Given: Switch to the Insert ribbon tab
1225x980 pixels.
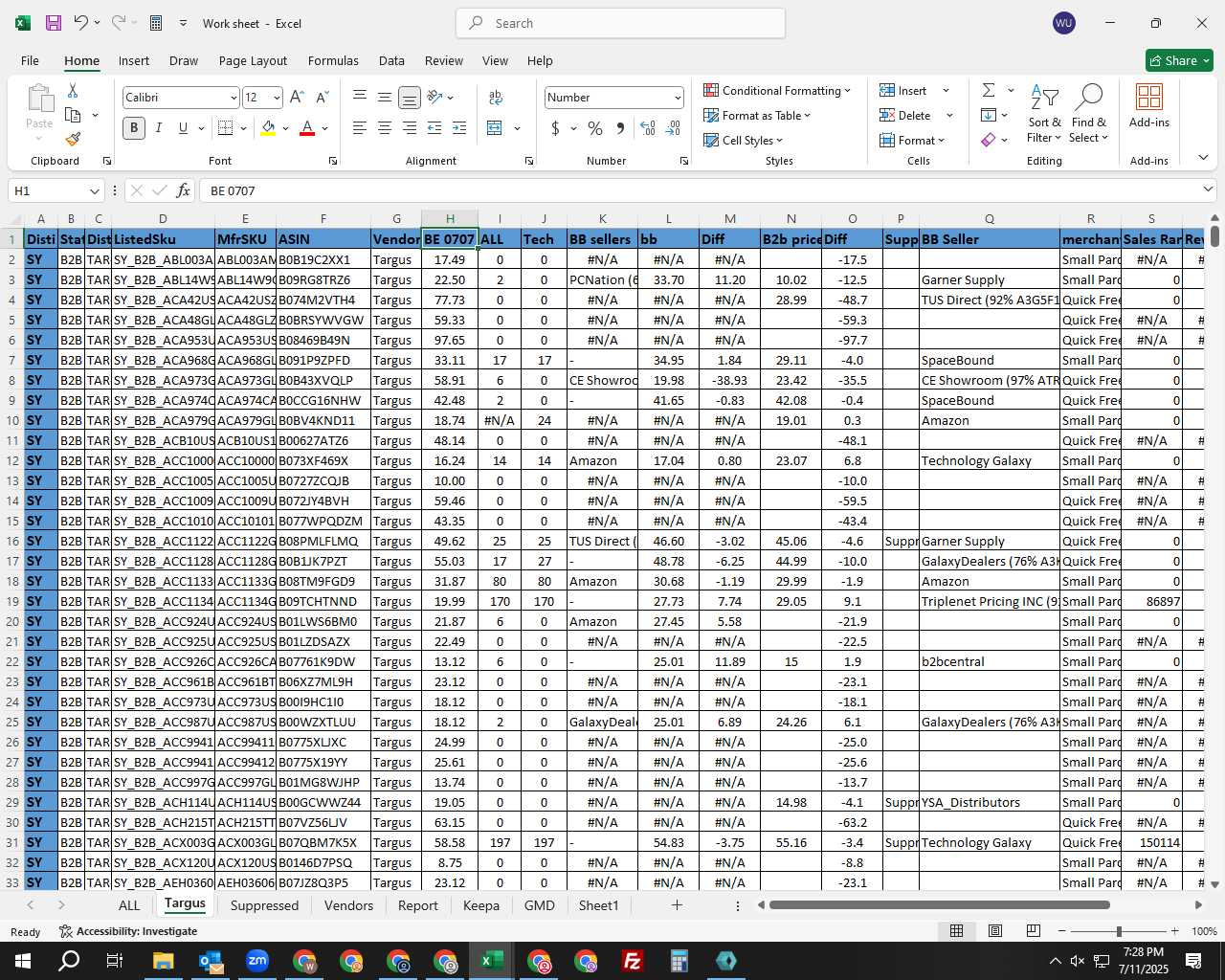Looking at the screenshot, I should [x=134, y=60].
